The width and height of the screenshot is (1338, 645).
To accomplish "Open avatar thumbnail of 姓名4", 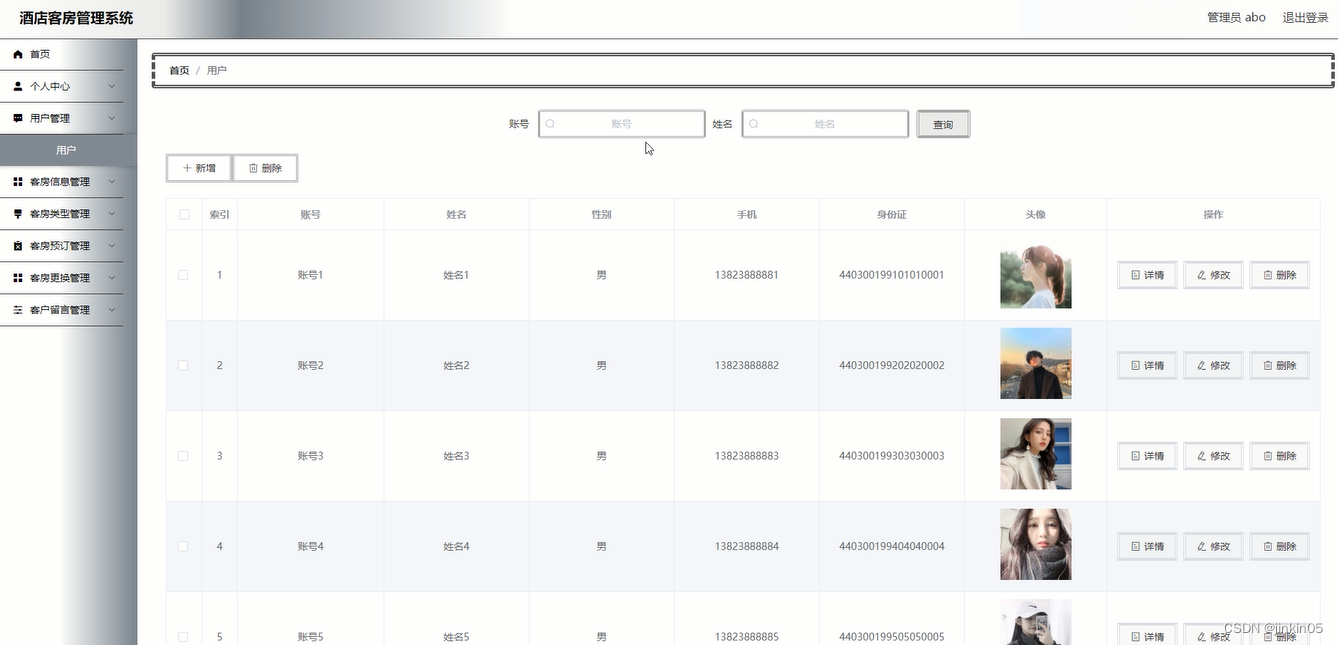I will click(1036, 544).
